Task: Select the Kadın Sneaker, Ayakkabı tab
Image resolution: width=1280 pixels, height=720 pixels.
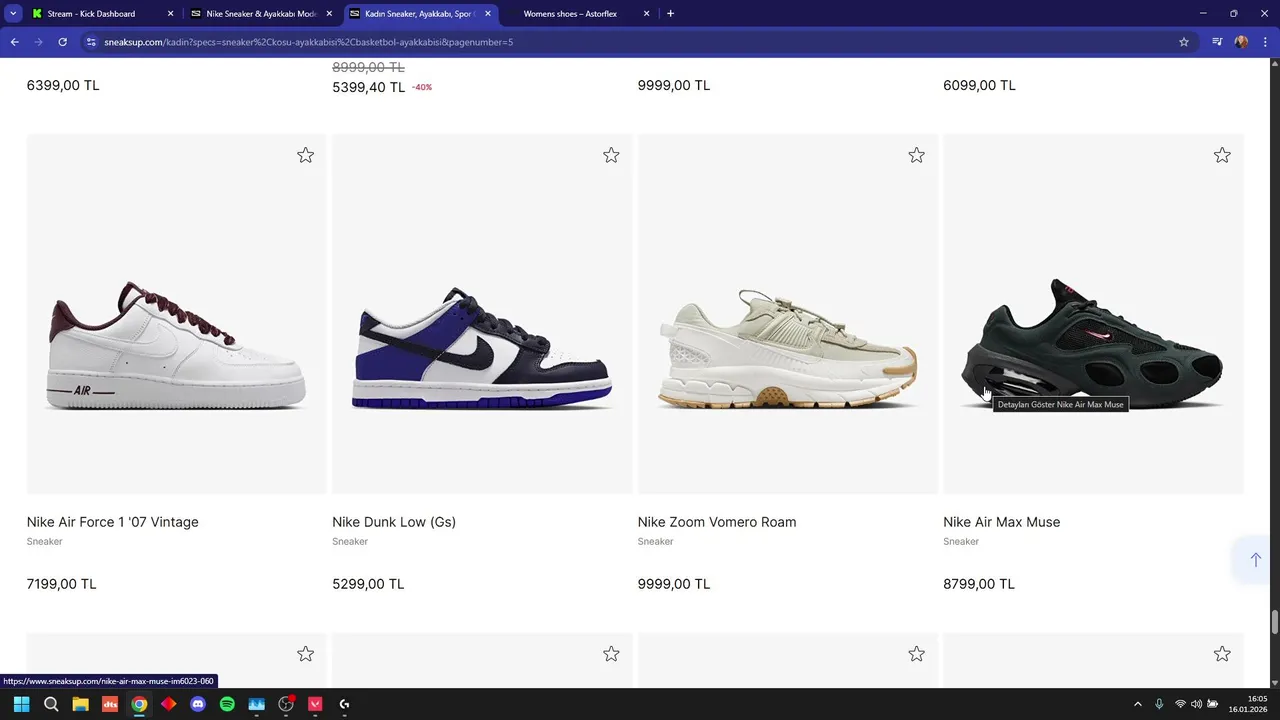Action: click(x=420, y=14)
